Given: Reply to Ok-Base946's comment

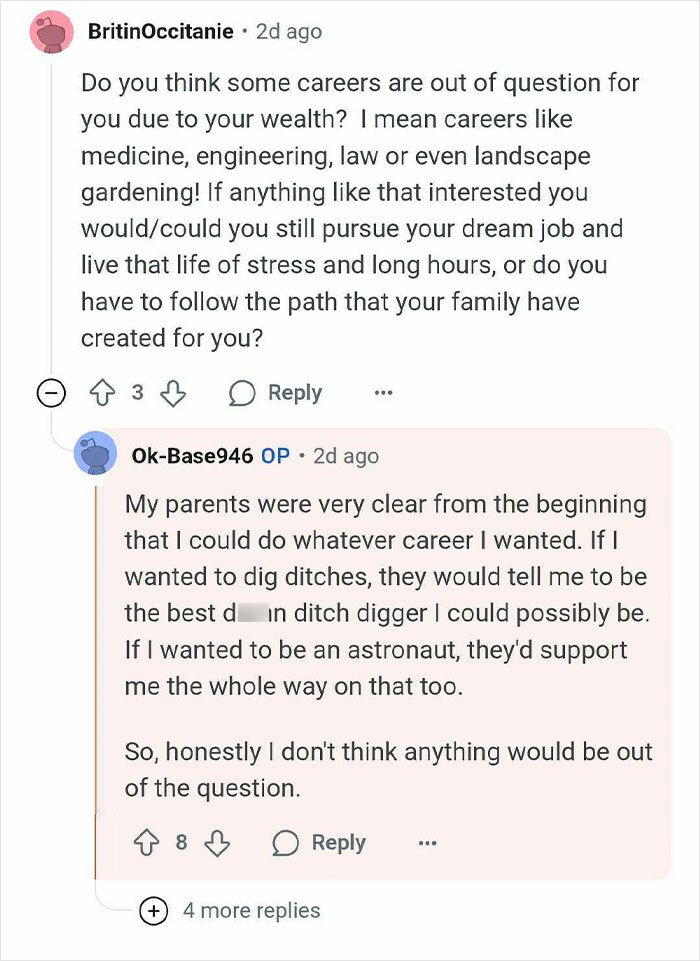Looking at the screenshot, I should click(319, 843).
